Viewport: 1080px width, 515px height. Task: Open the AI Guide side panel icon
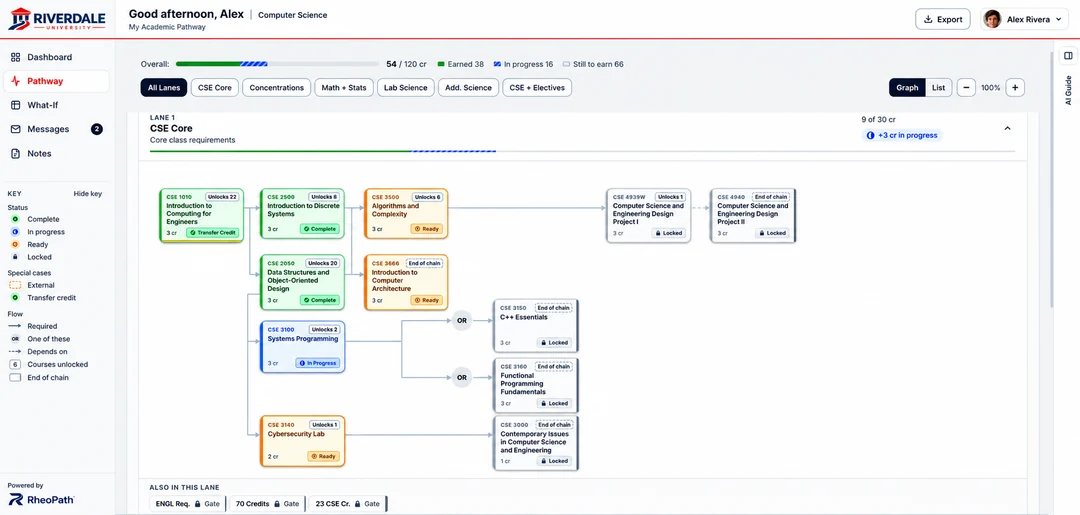tap(1068, 56)
